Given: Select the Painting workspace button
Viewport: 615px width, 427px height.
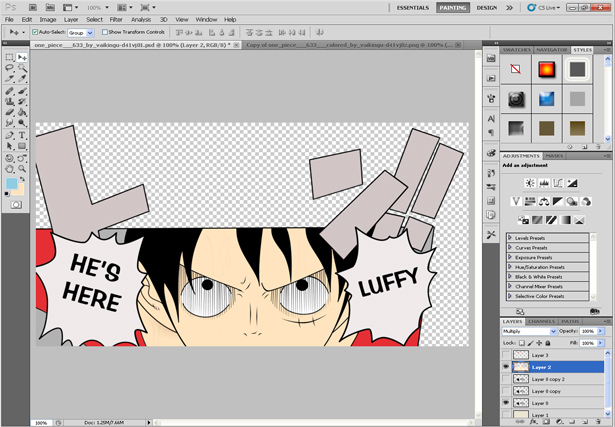Looking at the screenshot, I should (453, 7).
